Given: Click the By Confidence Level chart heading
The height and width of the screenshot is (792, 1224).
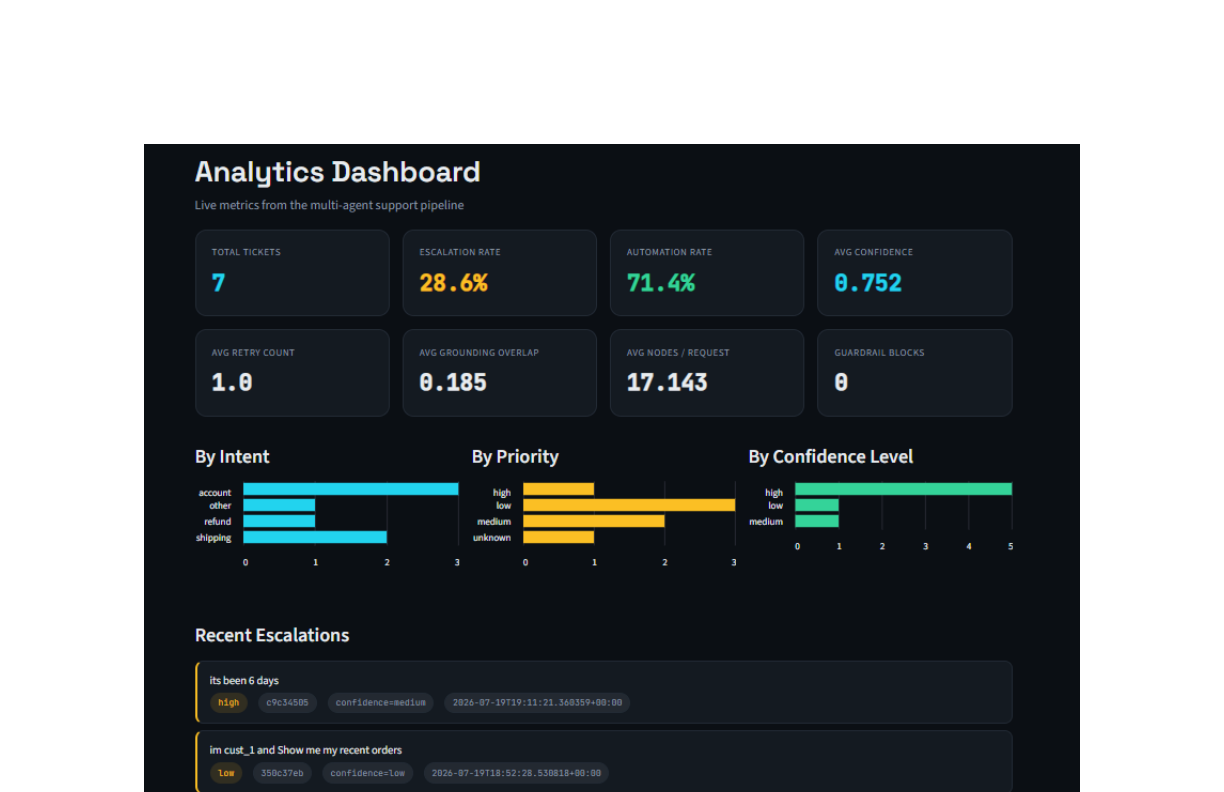Looking at the screenshot, I should 831,457.
